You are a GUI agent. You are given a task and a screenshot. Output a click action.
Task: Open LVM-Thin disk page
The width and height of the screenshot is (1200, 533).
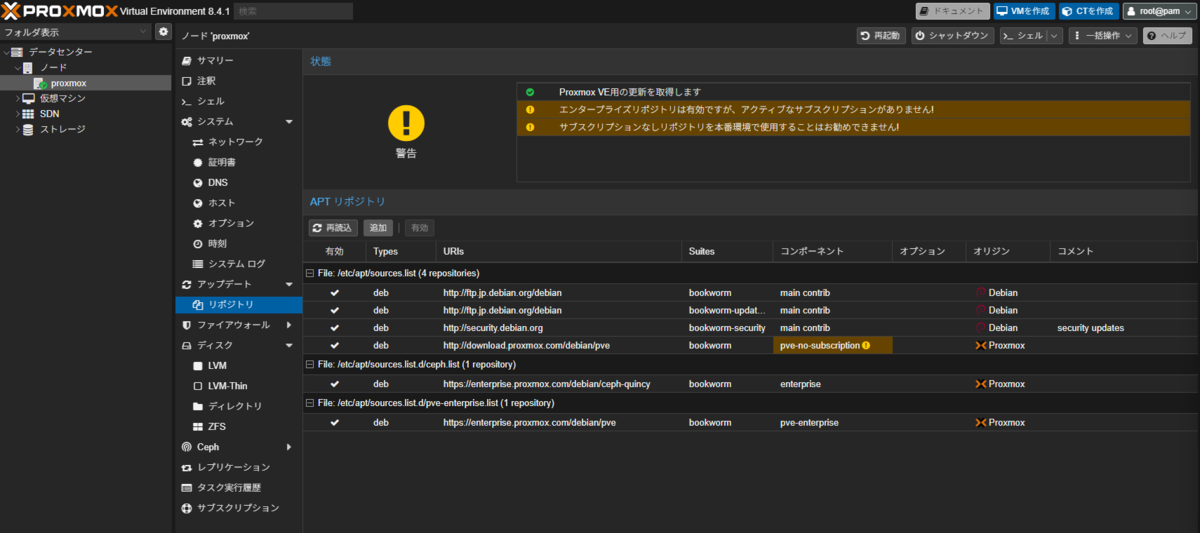click(227, 386)
